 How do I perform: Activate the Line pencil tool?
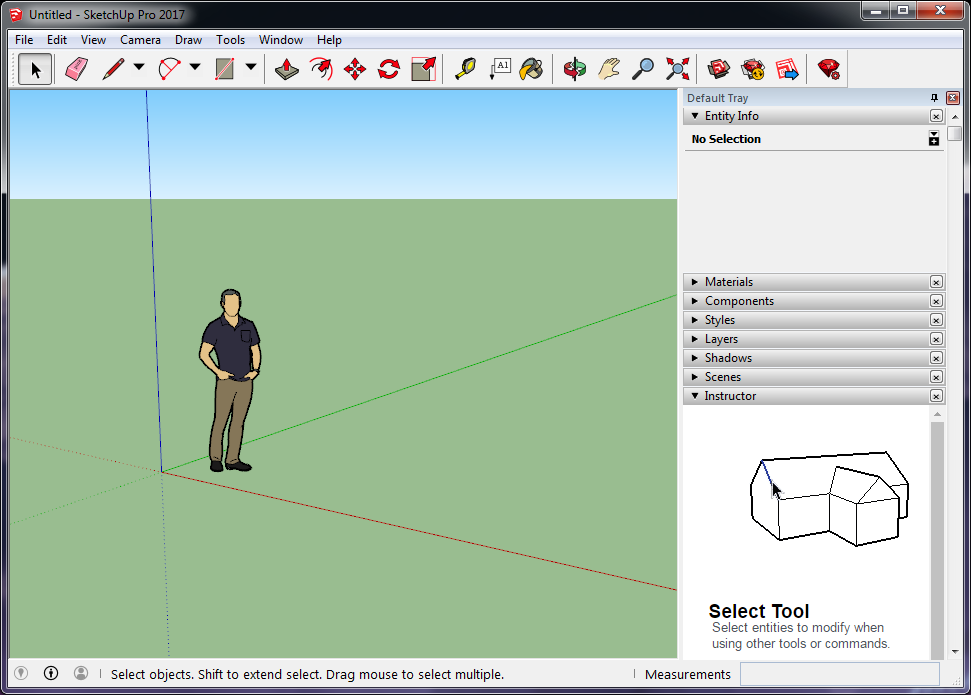coord(113,69)
